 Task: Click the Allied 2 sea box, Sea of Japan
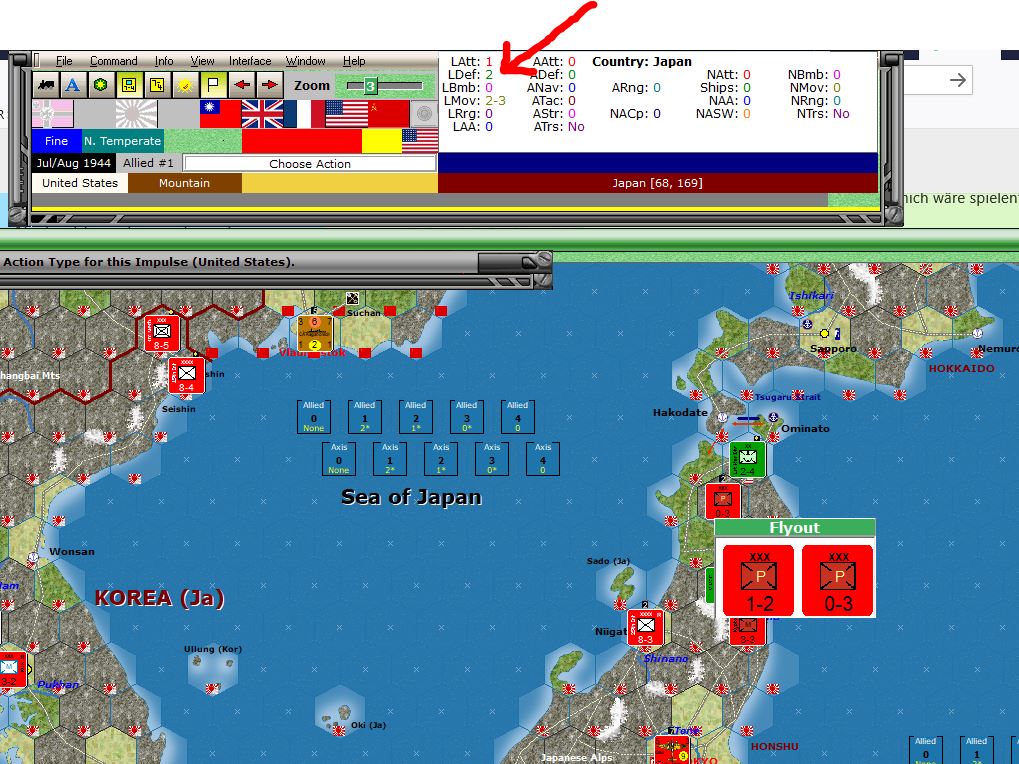pyautogui.click(x=416, y=416)
